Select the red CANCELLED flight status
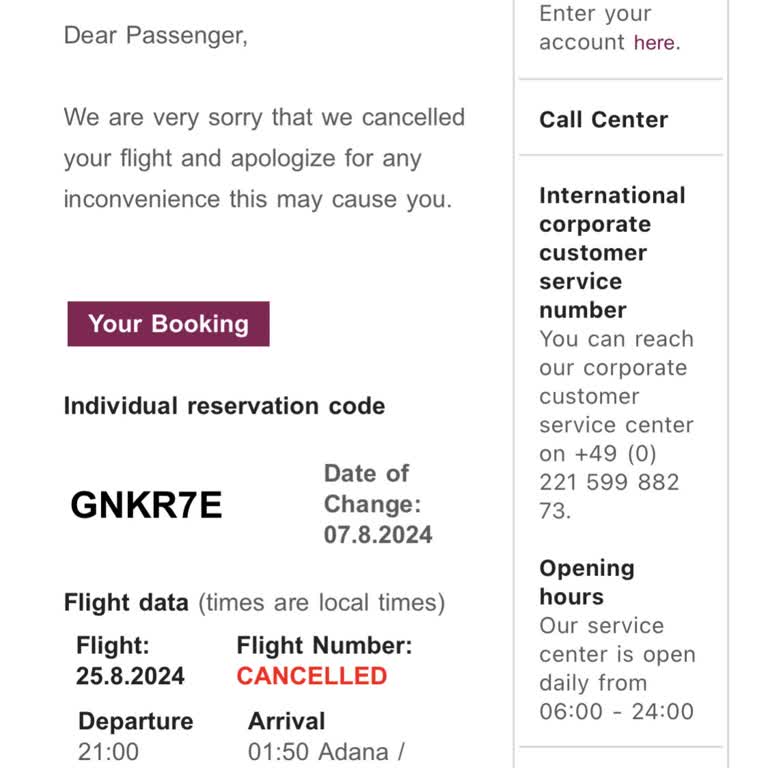 pyautogui.click(x=312, y=676)
